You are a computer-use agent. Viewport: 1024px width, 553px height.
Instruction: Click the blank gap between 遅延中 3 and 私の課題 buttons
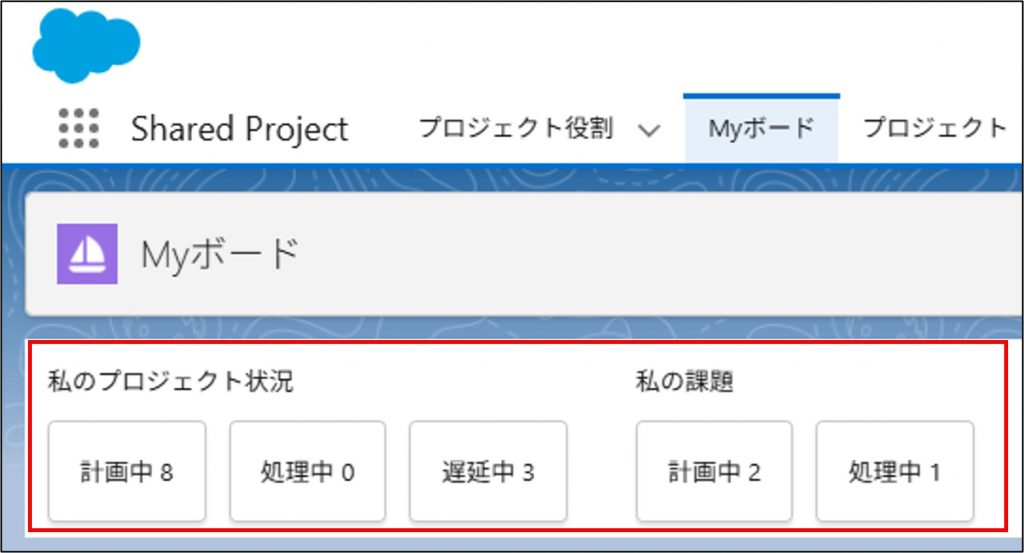601,472
